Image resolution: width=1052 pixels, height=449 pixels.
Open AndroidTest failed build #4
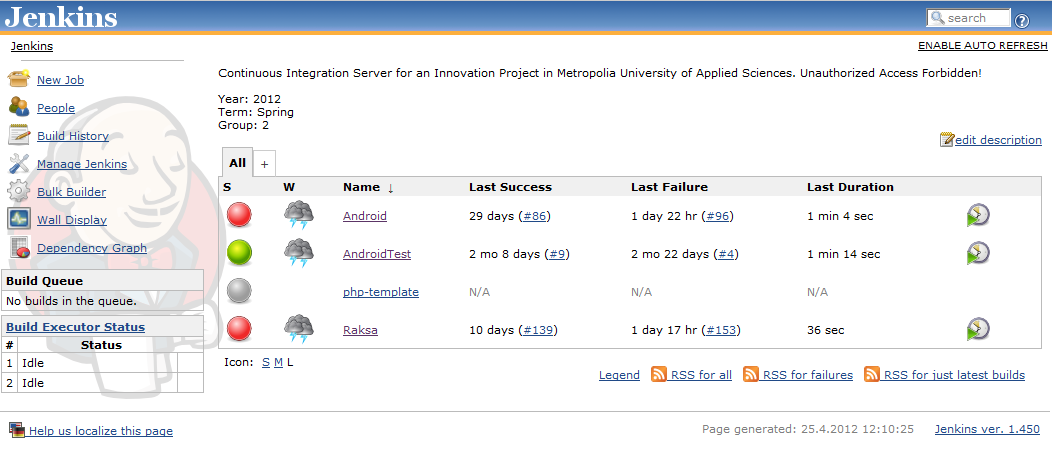[x=727, y=254]
